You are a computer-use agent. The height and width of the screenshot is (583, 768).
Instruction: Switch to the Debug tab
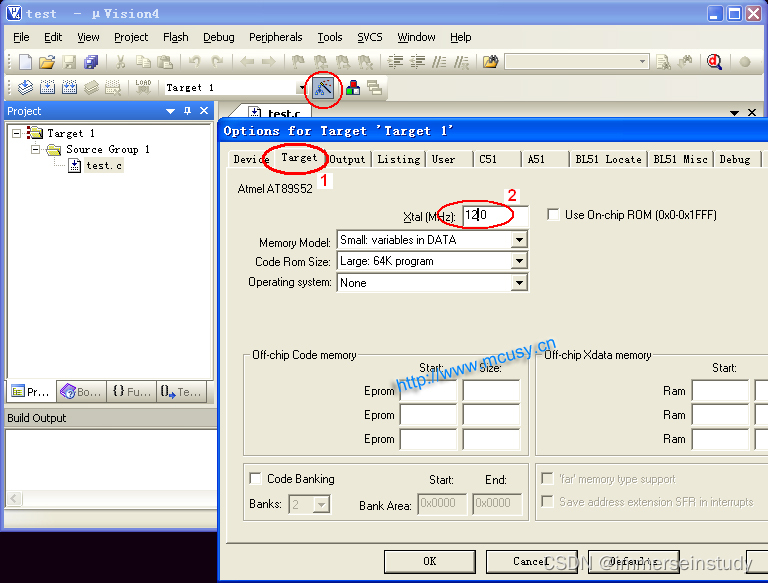[734, 159]
